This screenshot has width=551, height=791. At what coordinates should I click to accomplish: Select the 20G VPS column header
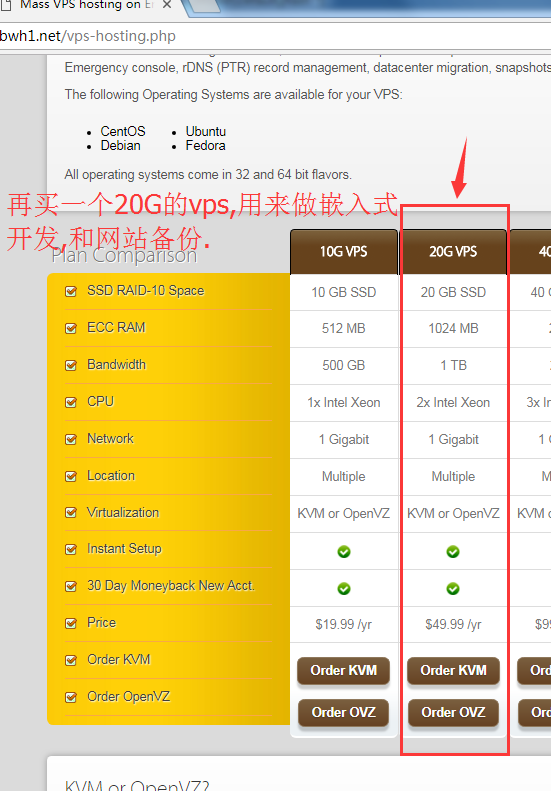click(x=453, y=251)
